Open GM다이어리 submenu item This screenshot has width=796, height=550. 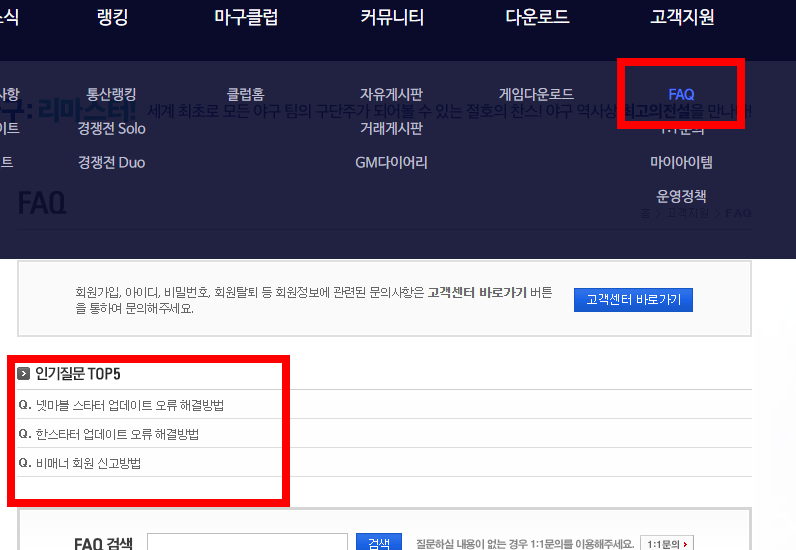(x=391, y=162)
